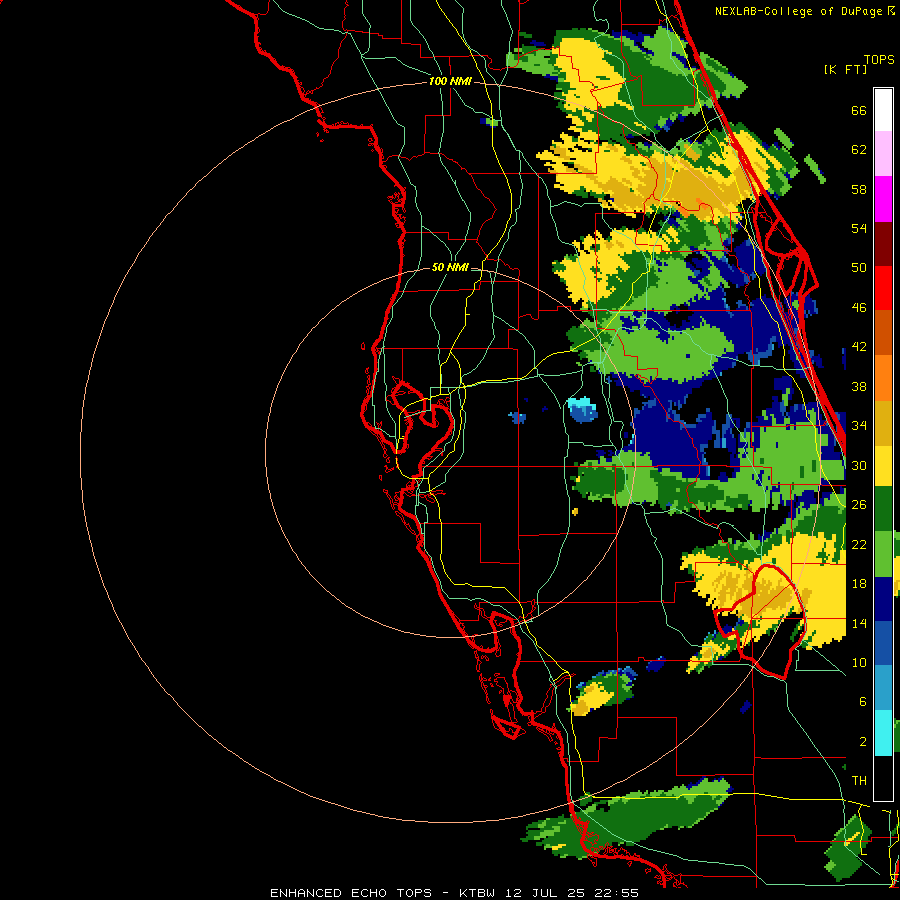Image resolution: width=900 pixels, height=900 pixels.
Task: Click the bright red legend swatch between 50 and 46
Action: [883, 288]
